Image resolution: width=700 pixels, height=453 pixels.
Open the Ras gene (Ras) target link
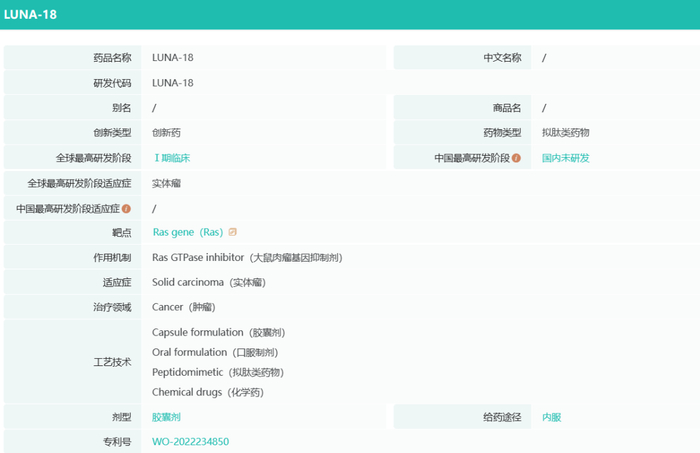pyautogui.click(x=188, y=232)
